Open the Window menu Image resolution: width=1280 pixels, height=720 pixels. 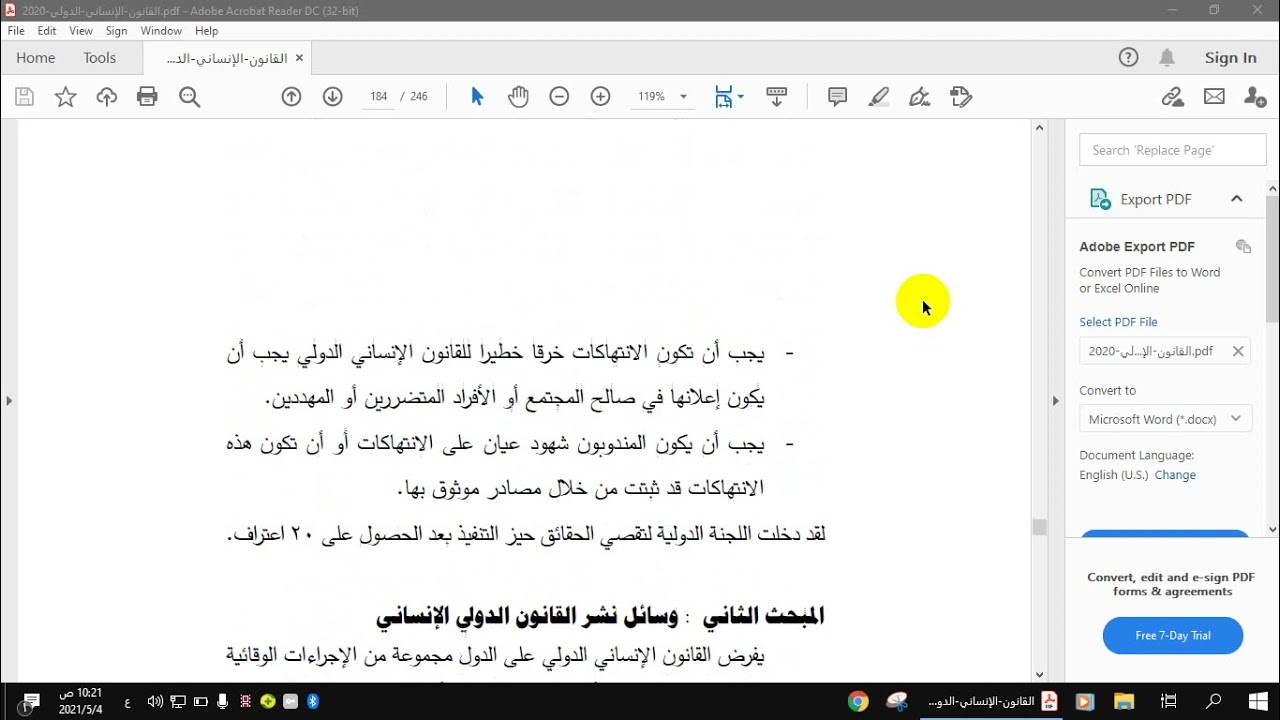[x=161, y=31]
